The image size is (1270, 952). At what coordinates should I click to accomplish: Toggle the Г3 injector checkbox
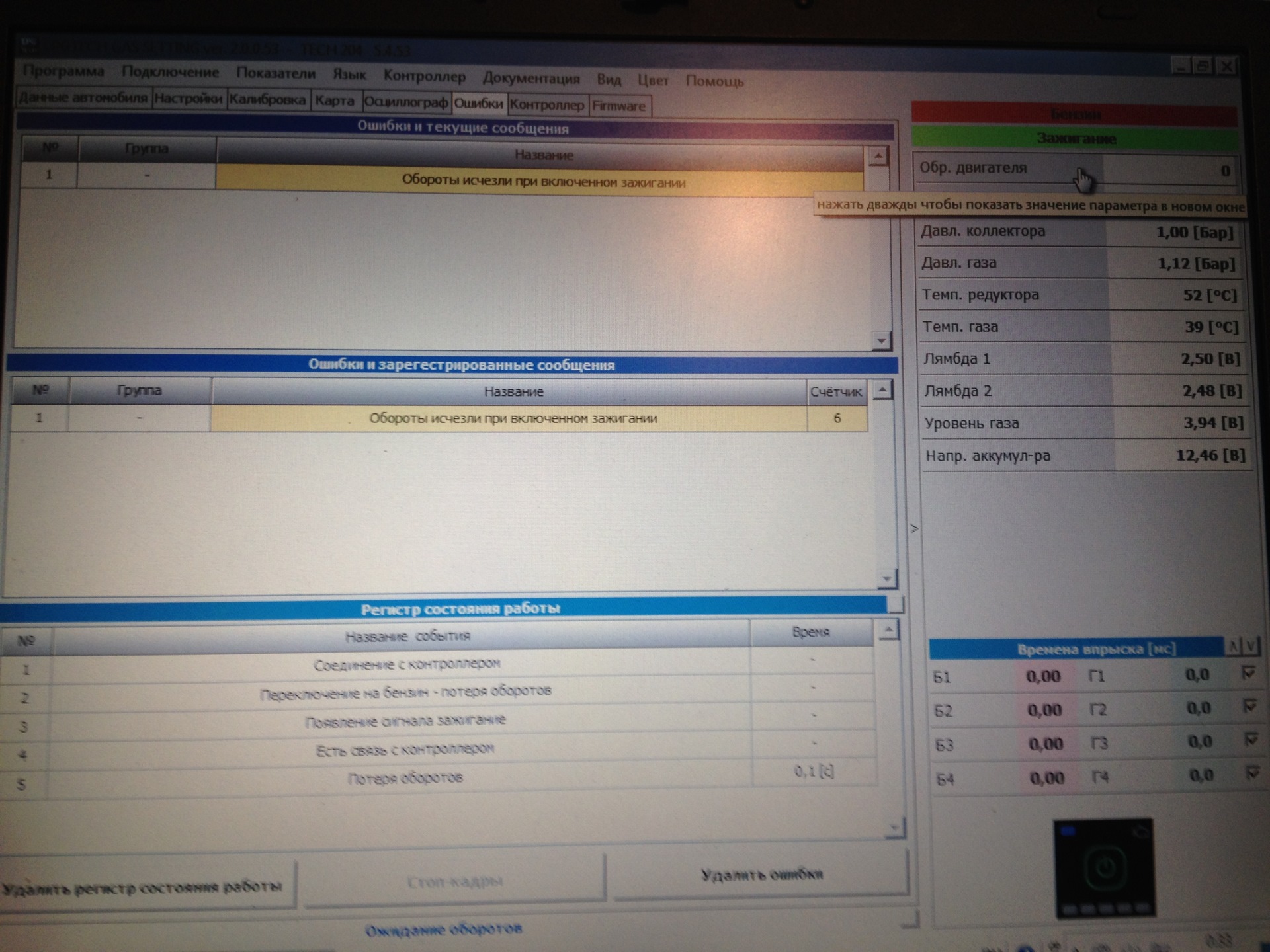tap(1251, 738)
